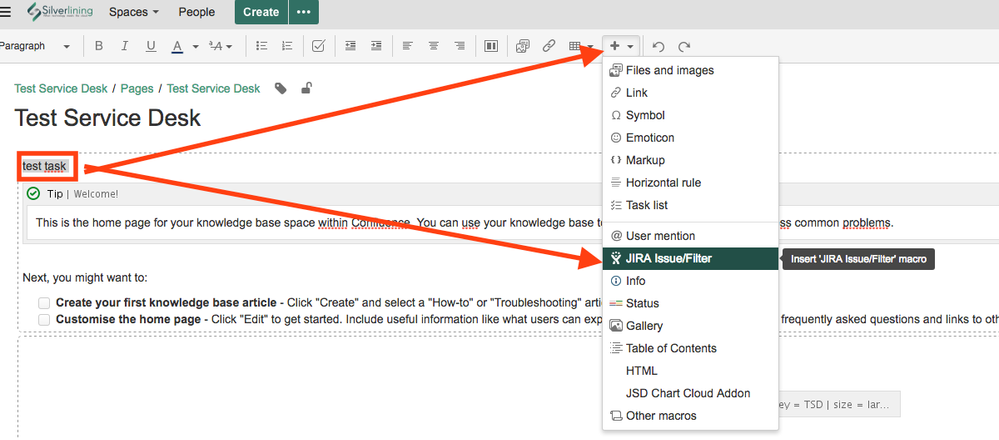
Task: Choose Info macro from insert menu
Action: pyautogui.click(x=690, y=281)
